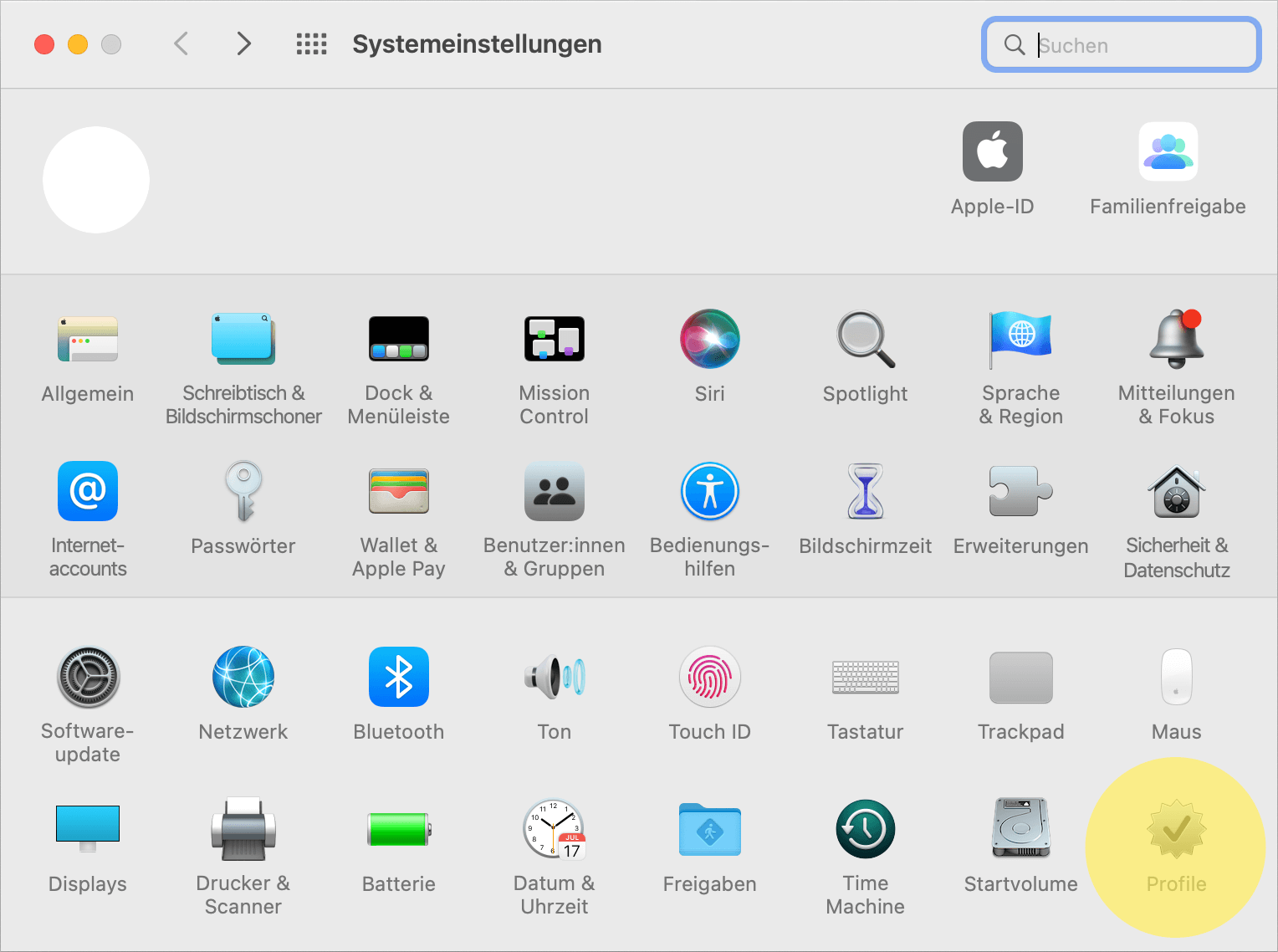Select the Mission Control icon

coord(554,339)
